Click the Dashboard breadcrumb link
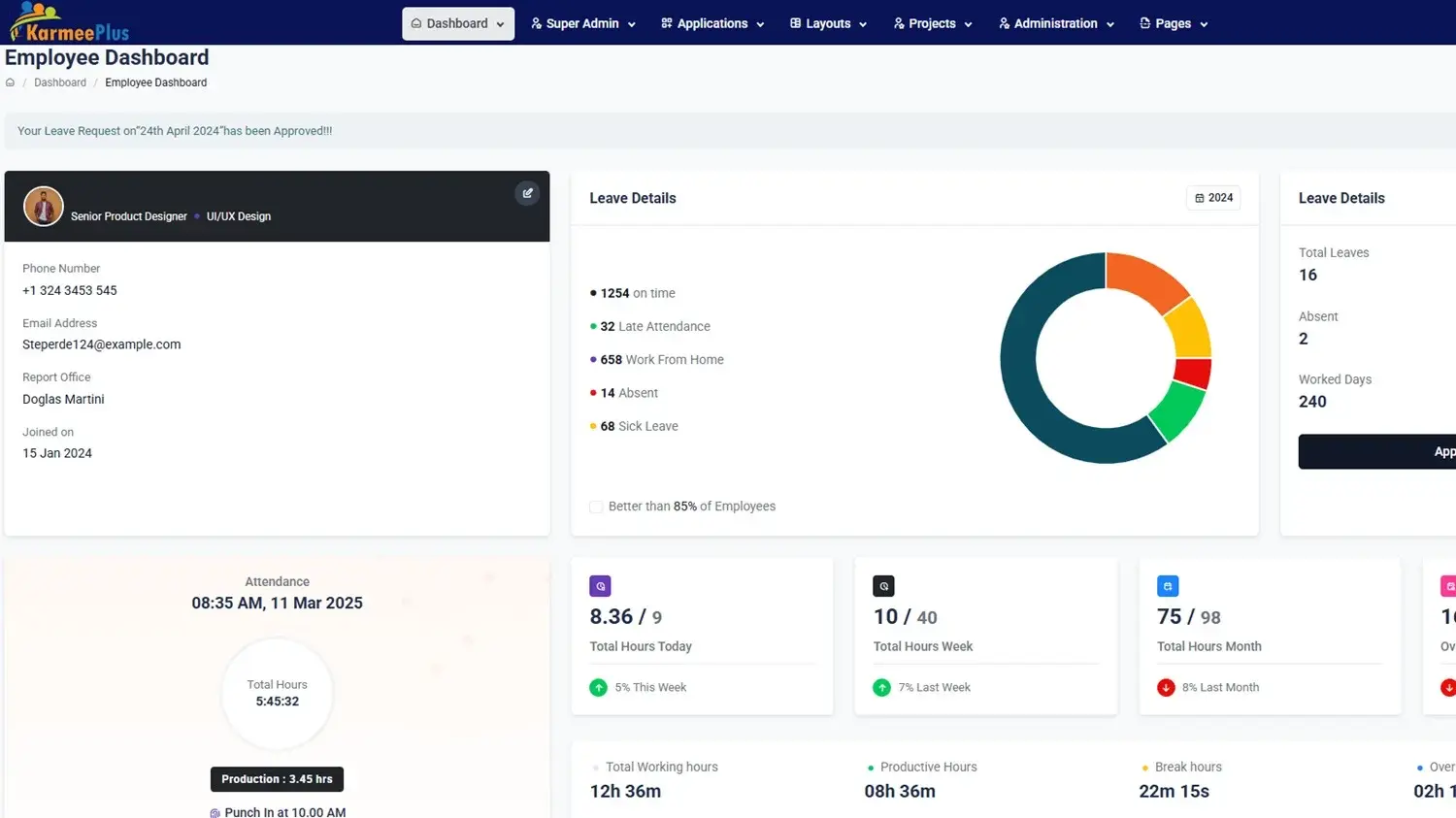Screen dimensions: 1456x818 tap(60, 82)
